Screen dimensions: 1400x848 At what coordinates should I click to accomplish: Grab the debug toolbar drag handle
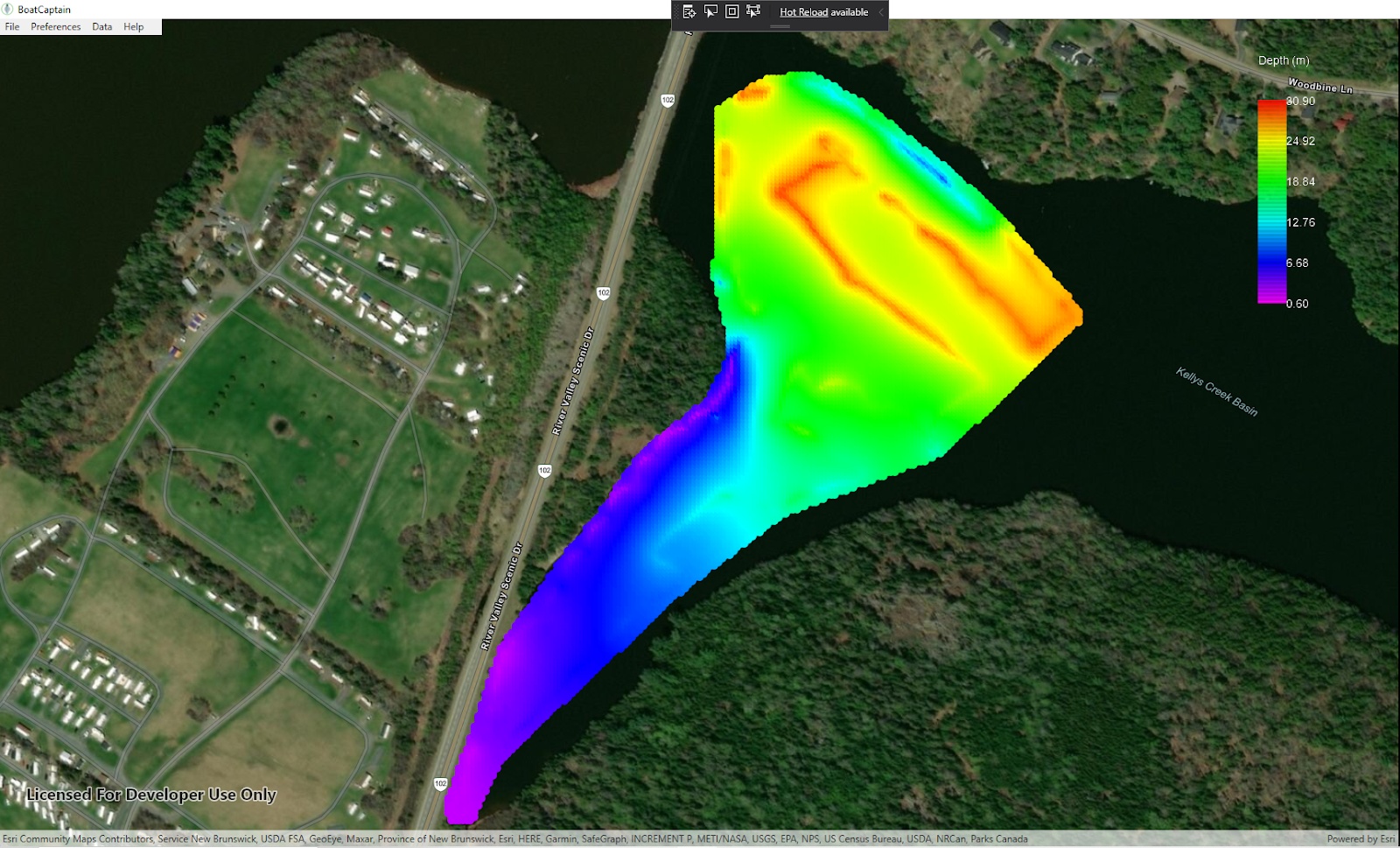[780, 26]
